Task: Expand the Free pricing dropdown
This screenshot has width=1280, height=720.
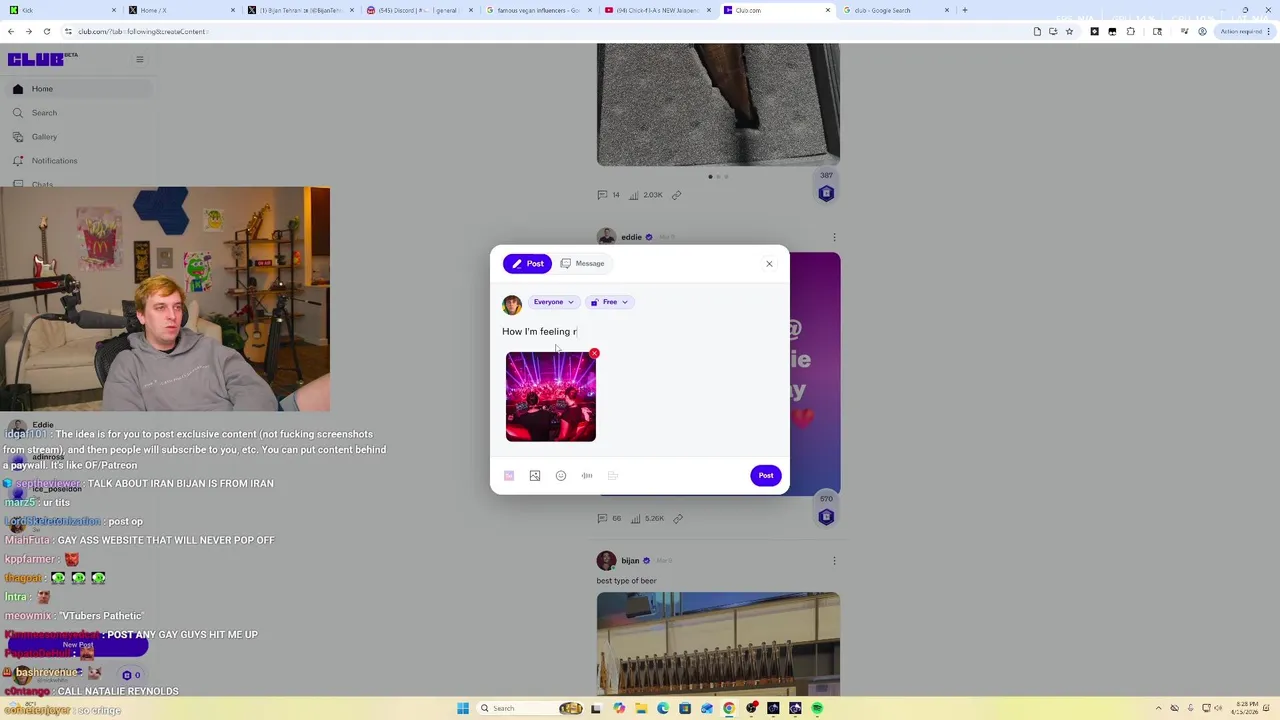Action: (x=609, y=302)
